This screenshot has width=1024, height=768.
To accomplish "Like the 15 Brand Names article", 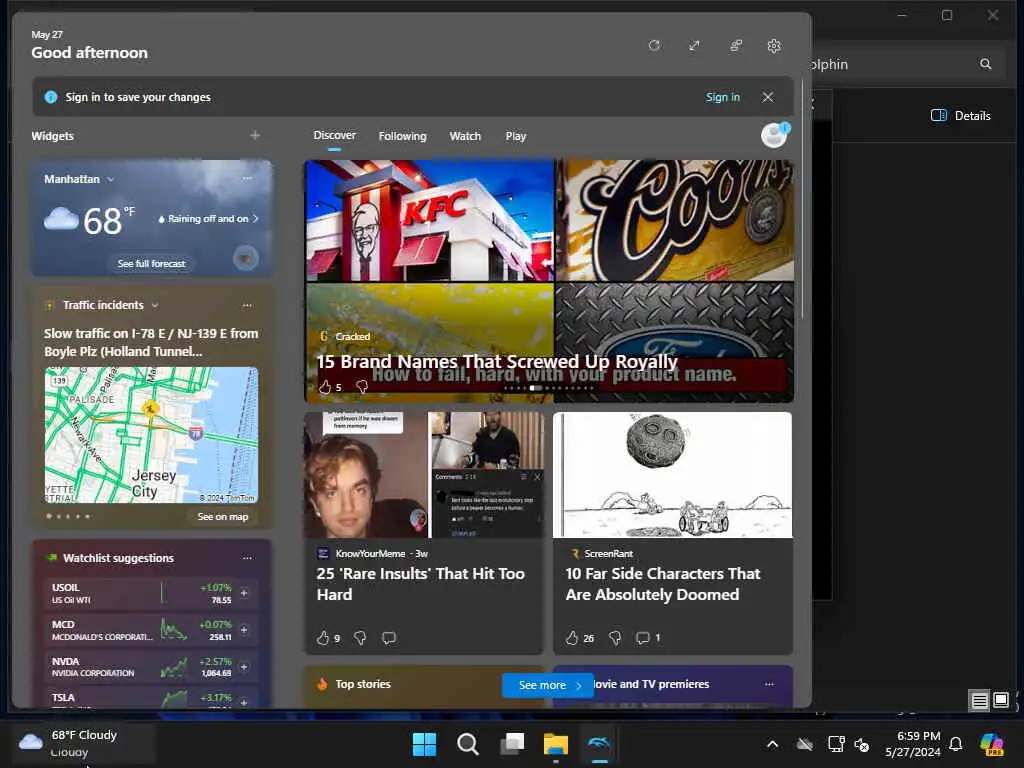I will pyautogui.click(x=325, y=387).
